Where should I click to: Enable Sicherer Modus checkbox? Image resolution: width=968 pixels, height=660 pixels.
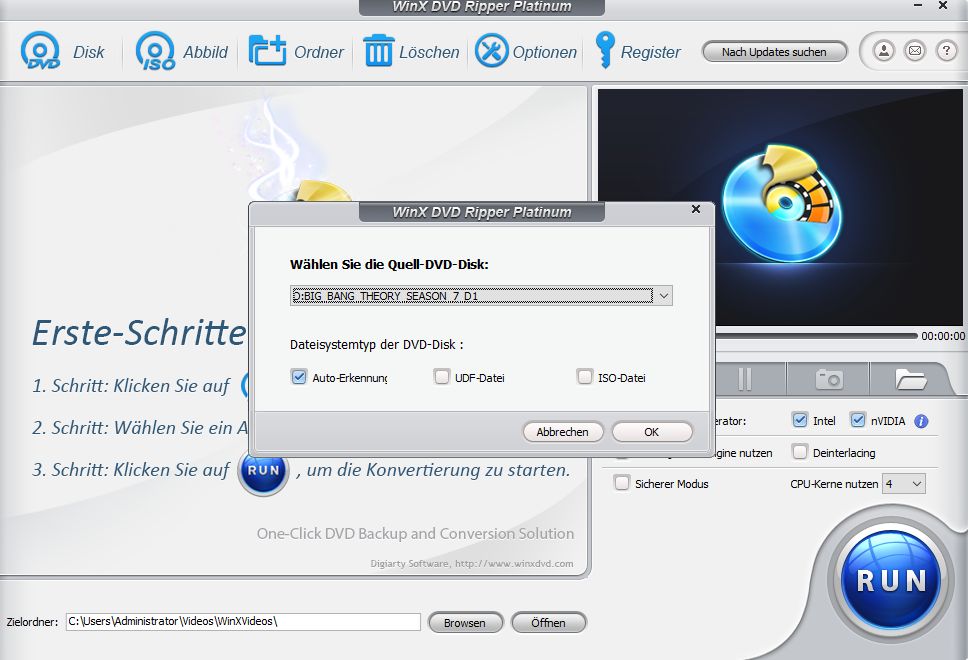point(622,483)
